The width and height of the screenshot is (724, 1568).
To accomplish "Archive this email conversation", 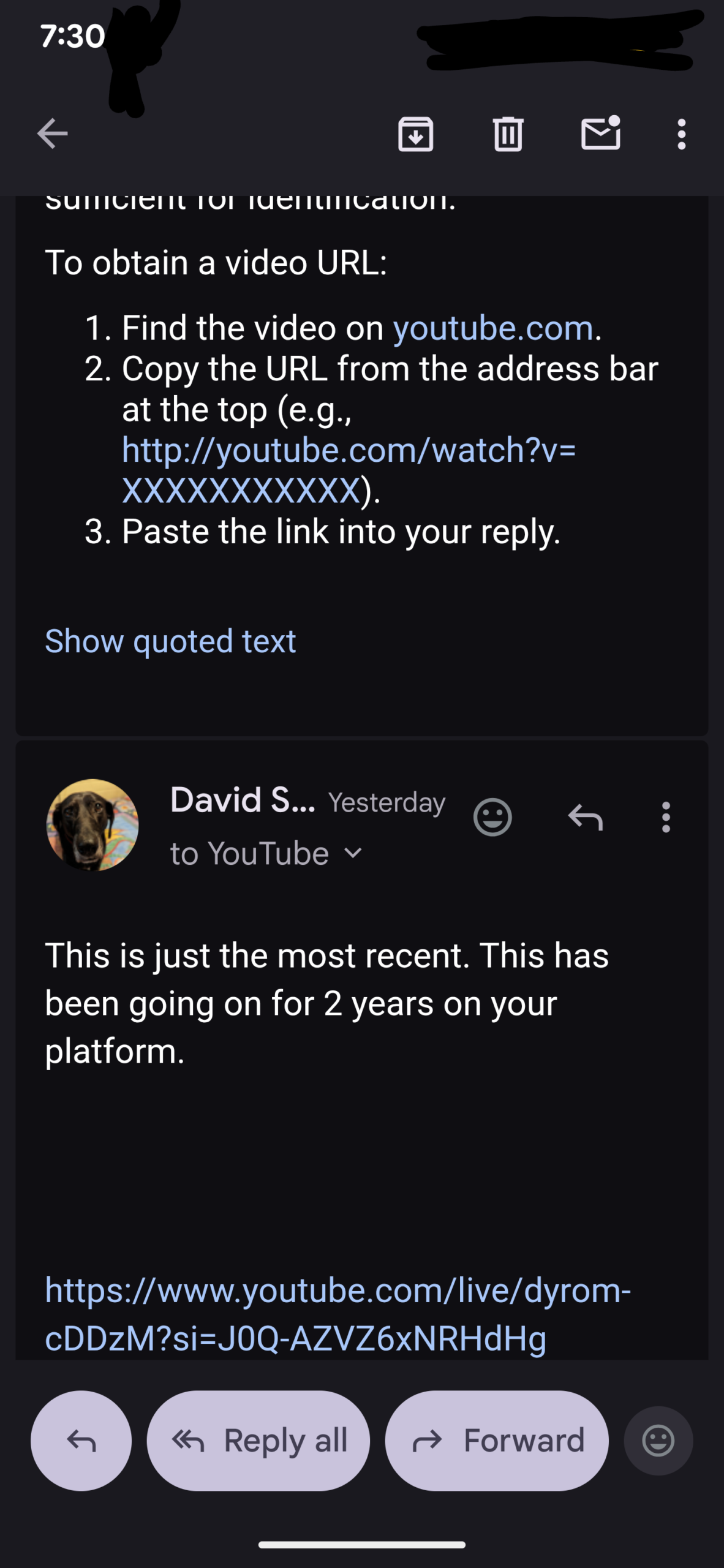I will pos(415,134).
